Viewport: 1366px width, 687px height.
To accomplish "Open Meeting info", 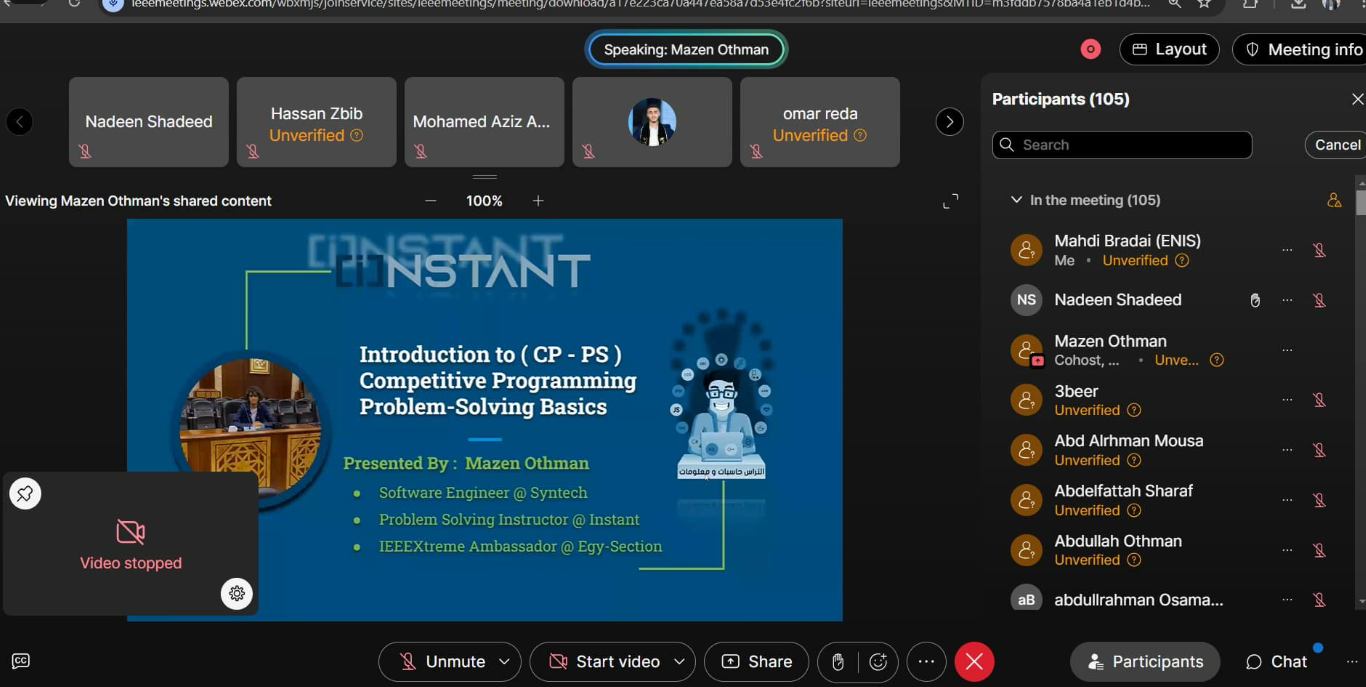I will (1303, 49).
